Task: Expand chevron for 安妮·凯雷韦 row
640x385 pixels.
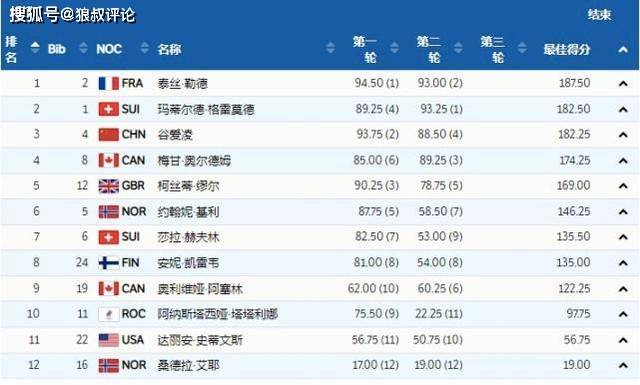Action: tap(623, 263)
